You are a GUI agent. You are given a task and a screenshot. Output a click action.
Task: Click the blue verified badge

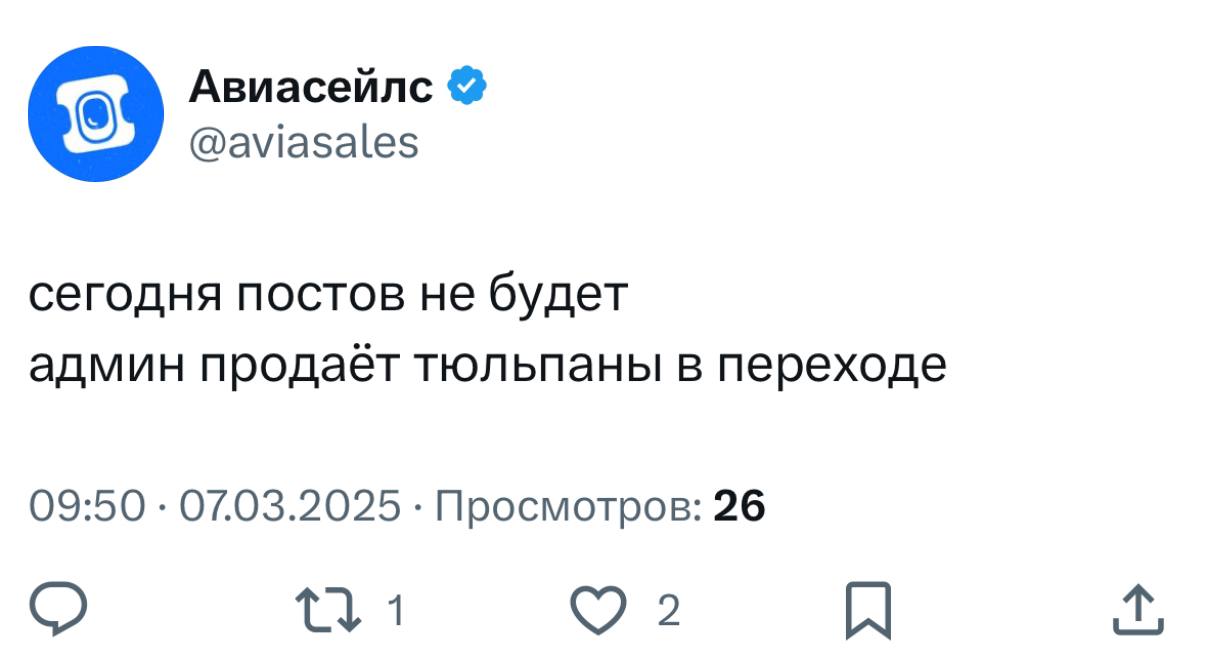pyautogui.click(x=467, y=87)
